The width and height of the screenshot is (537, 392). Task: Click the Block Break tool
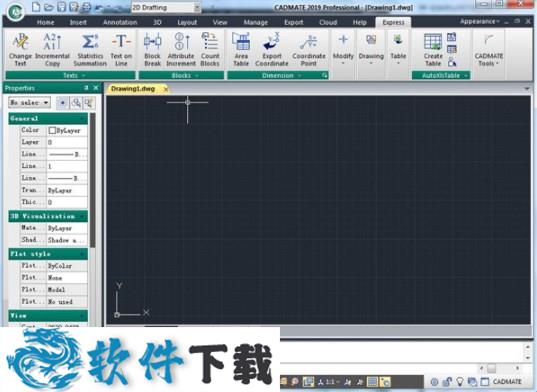tap(152, 50)
